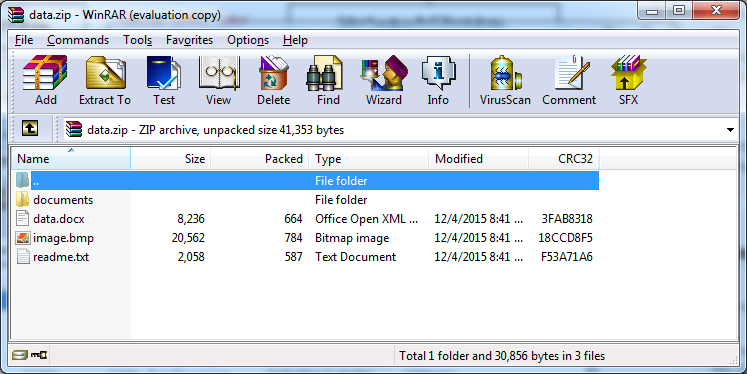
Task: Sort file list by Name column
Action: pyautogui.click(x=71, y=159)
